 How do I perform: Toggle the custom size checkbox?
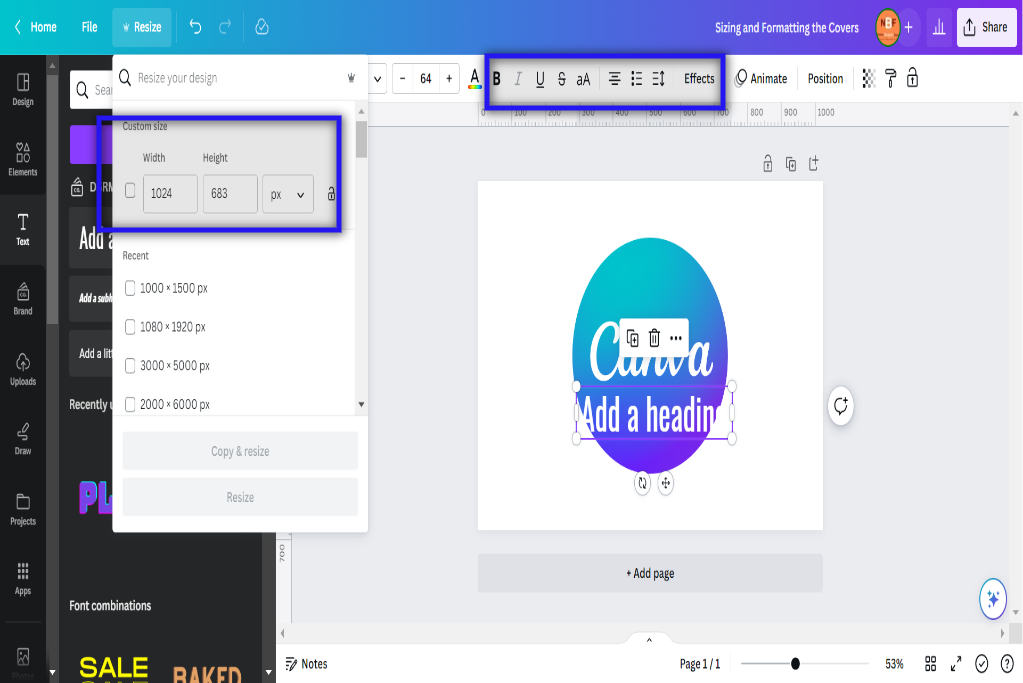point(130,190)
